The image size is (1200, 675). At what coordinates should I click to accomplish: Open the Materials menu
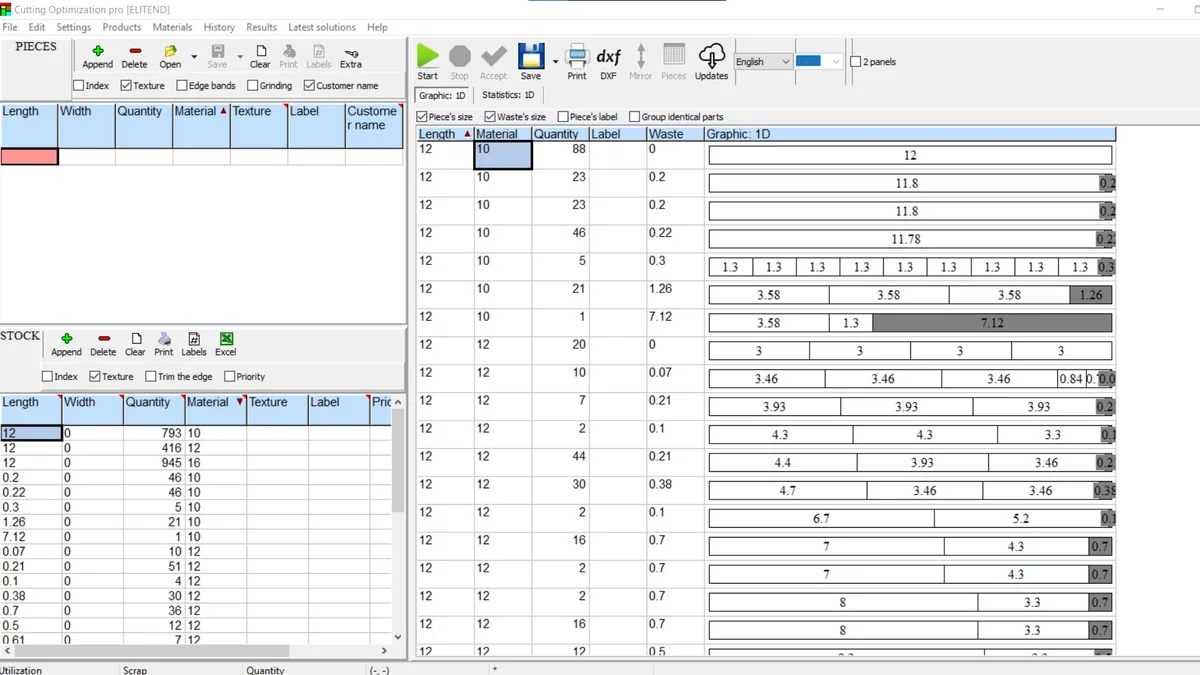click(x=172, y=27)
